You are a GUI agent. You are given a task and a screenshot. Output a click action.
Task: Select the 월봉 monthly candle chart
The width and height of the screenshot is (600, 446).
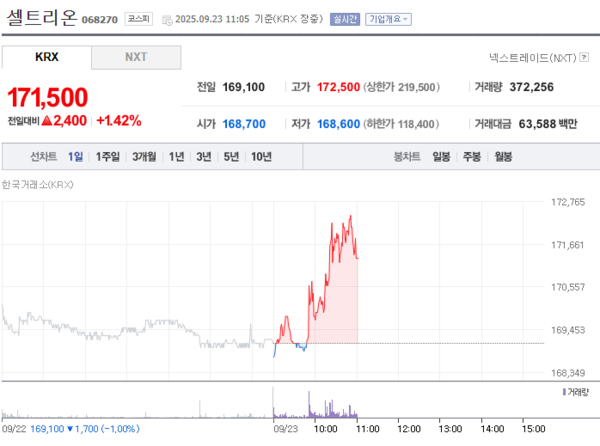coord(502,156)
